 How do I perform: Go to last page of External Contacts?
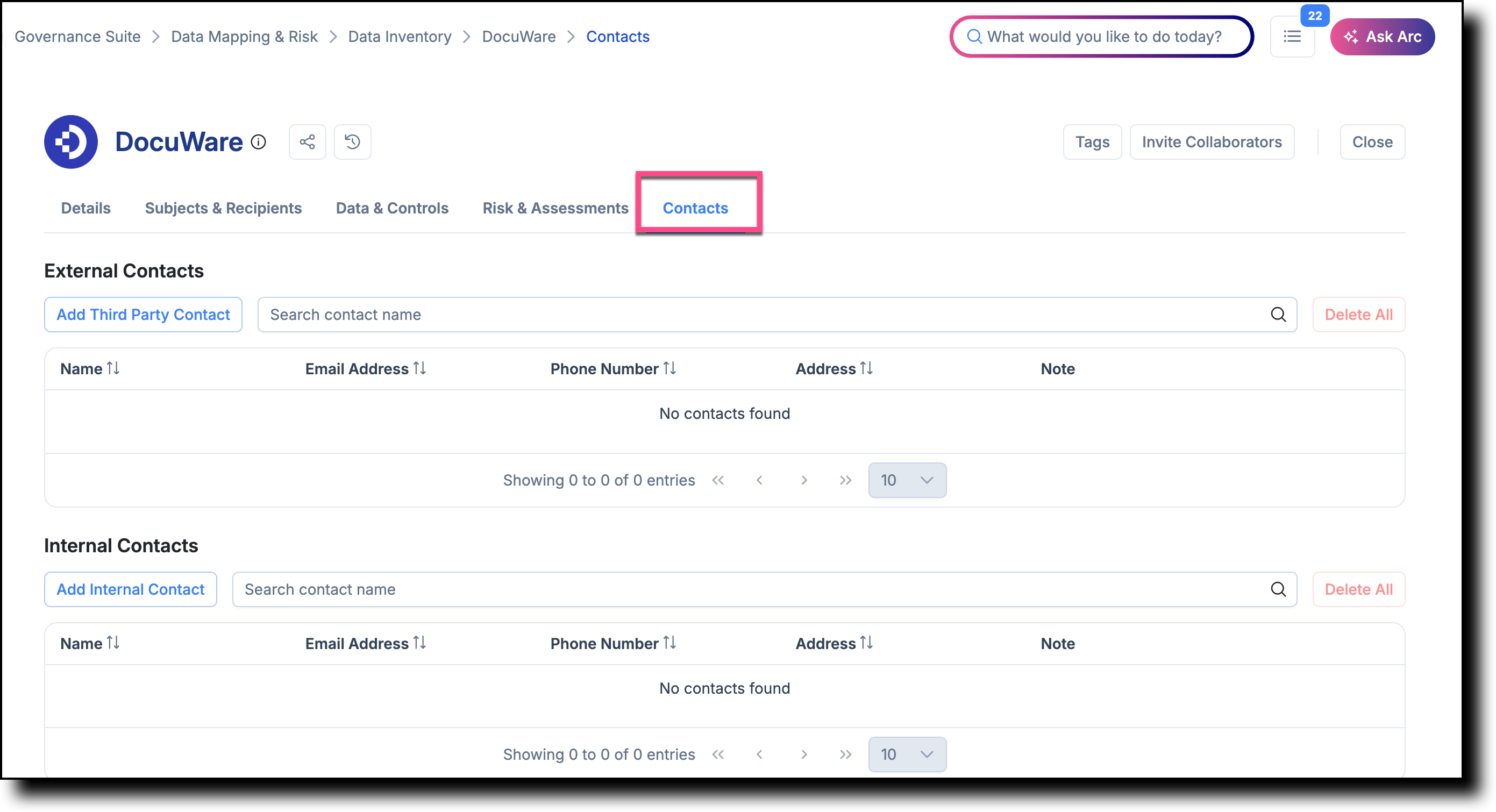(x=845, y=480)
